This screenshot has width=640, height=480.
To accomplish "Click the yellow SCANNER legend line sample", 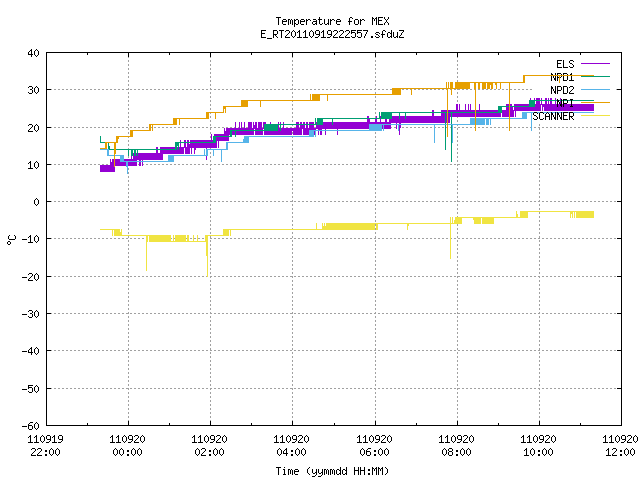I will [x=595, y=116].
